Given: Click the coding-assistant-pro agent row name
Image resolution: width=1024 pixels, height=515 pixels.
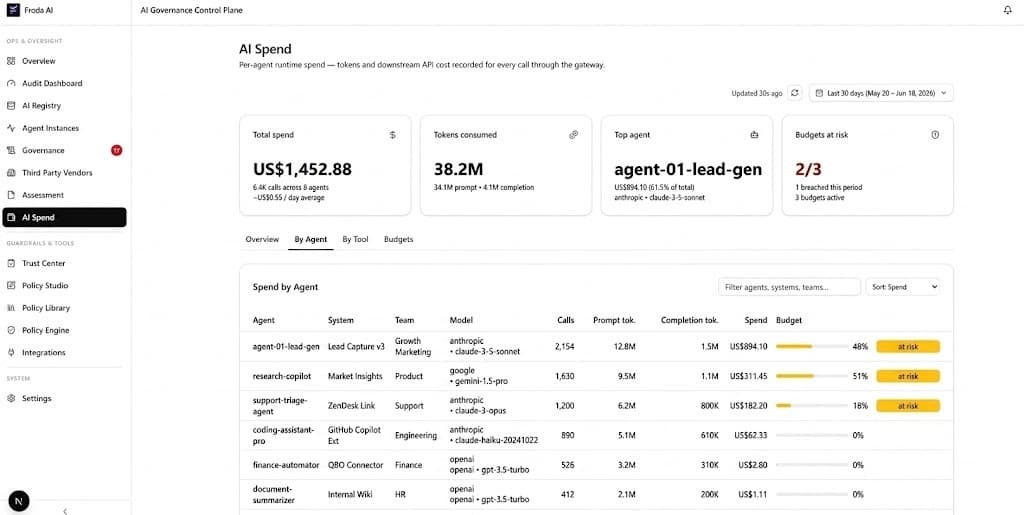Looking at the screenshot, I should click(x=283, y=435).
